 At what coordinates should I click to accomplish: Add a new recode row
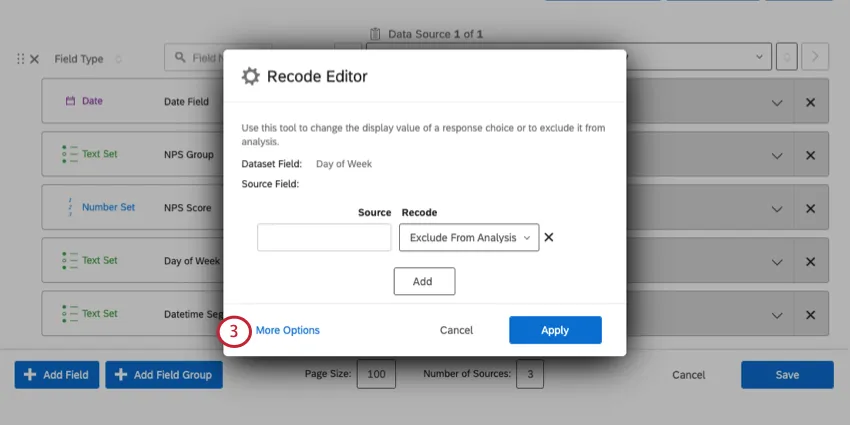[424, 281]
